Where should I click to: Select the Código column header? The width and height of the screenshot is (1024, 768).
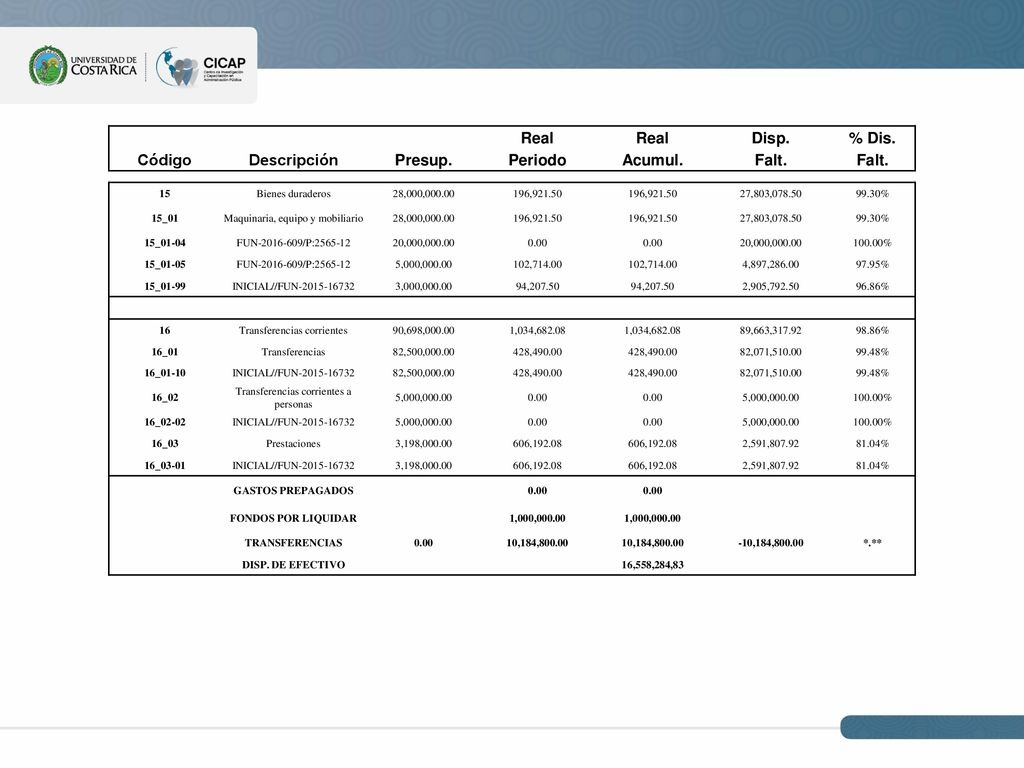pyautogui.click(x=164, y=160)
